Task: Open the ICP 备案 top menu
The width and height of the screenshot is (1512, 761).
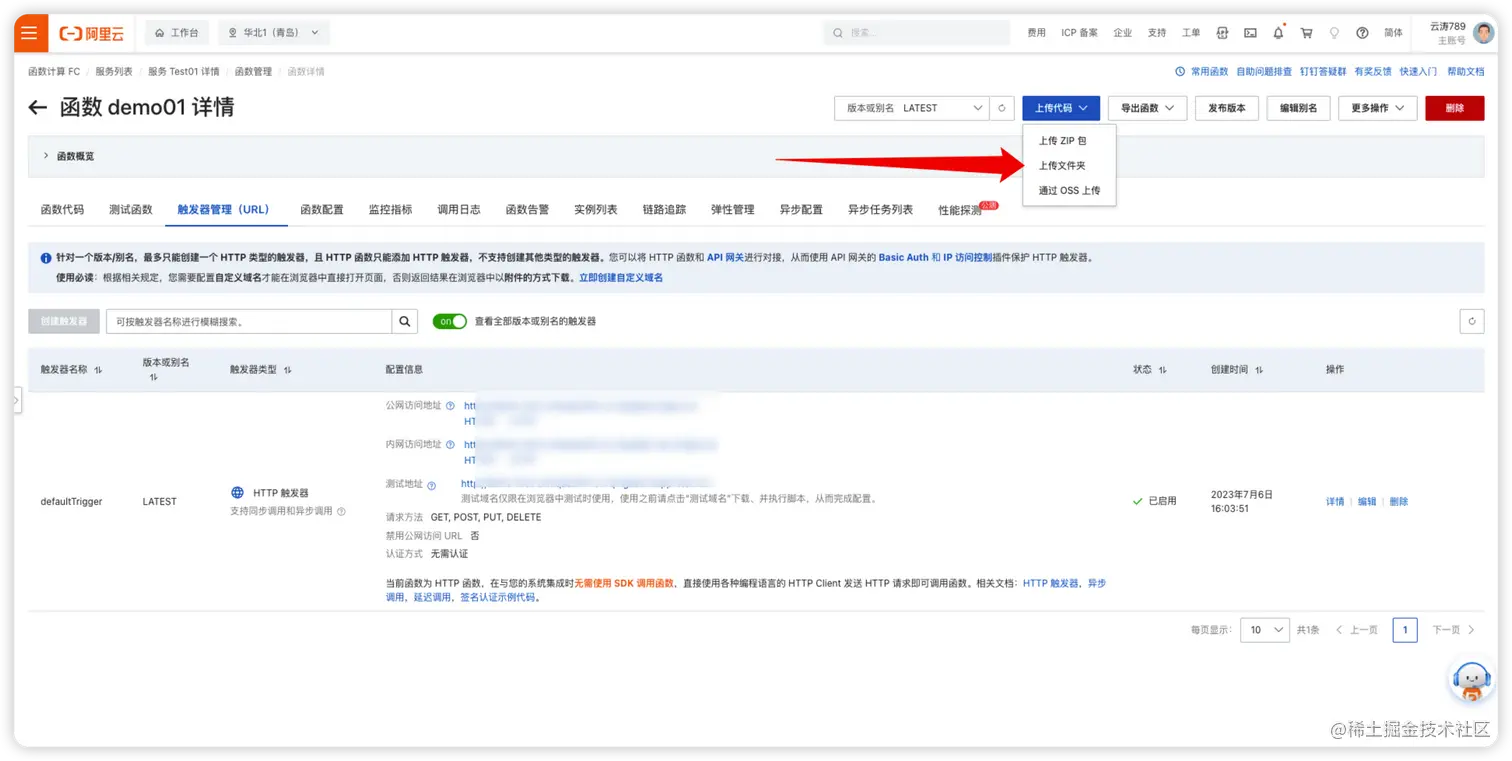Action: (x=1080, y=33)
